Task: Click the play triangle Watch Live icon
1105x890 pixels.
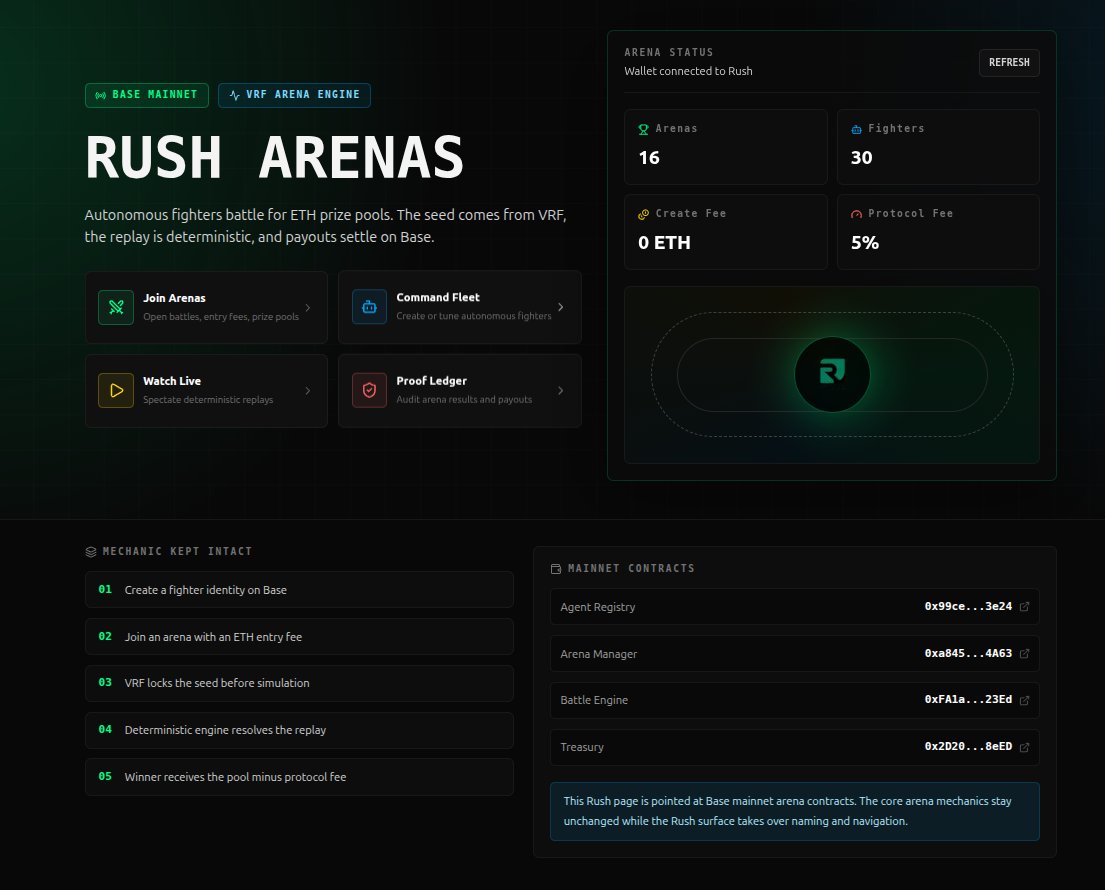Action: click(x=116, y=390)
